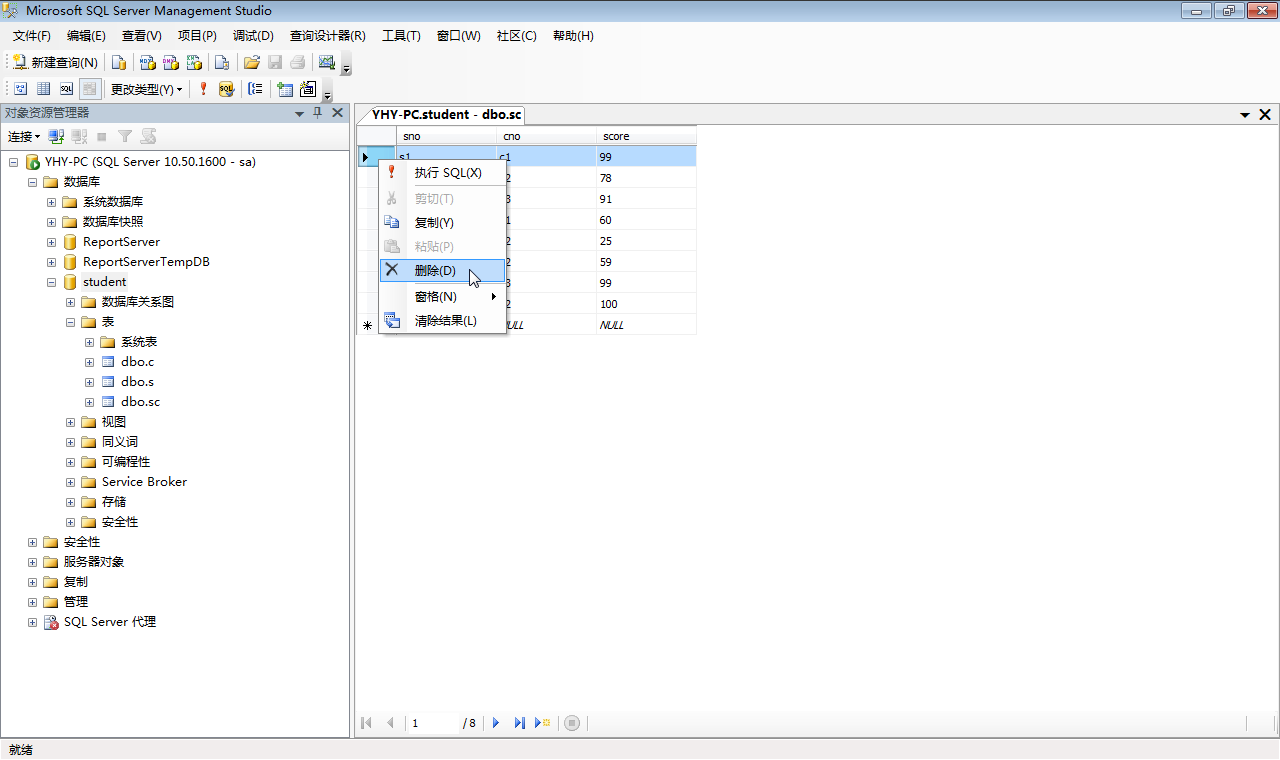Click the Add New Derived Table icon
Image resolution: width=1280 pixels, height=760 pixels.
pyautogui.click(x=308, y=89)
